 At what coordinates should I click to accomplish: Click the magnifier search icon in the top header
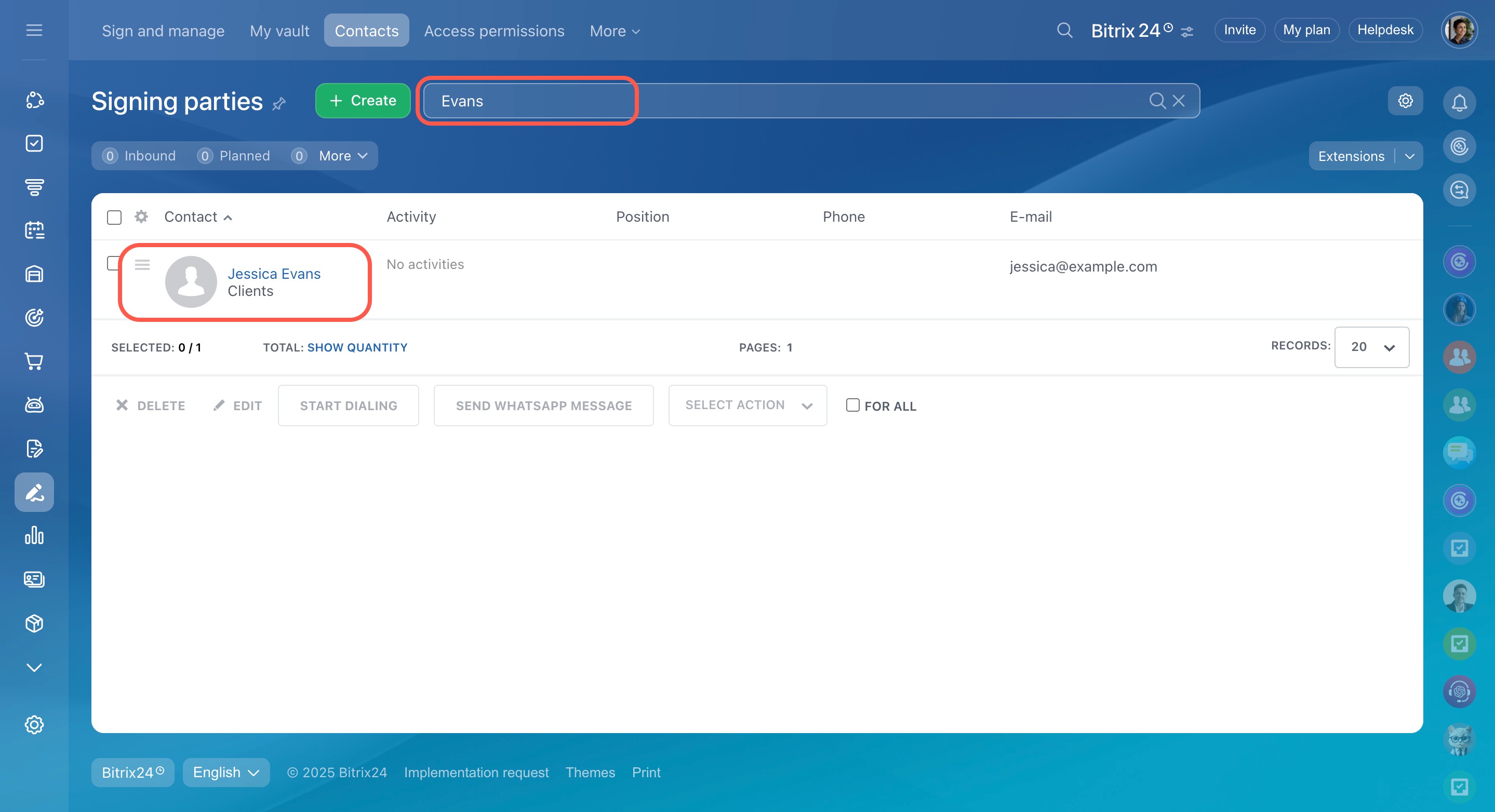click(1064, 30)
